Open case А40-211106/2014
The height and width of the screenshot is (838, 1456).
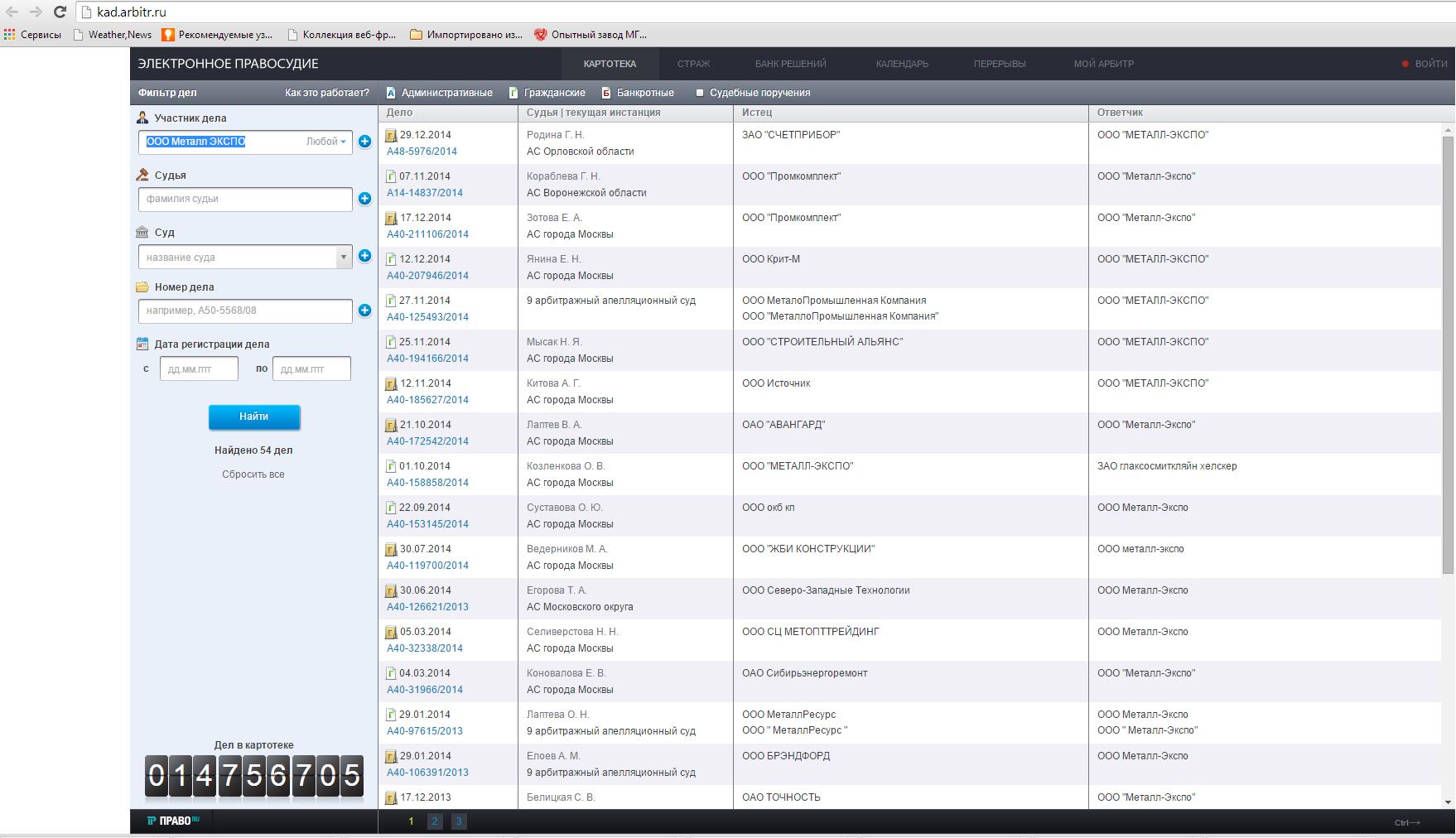(x=427, y=234)
